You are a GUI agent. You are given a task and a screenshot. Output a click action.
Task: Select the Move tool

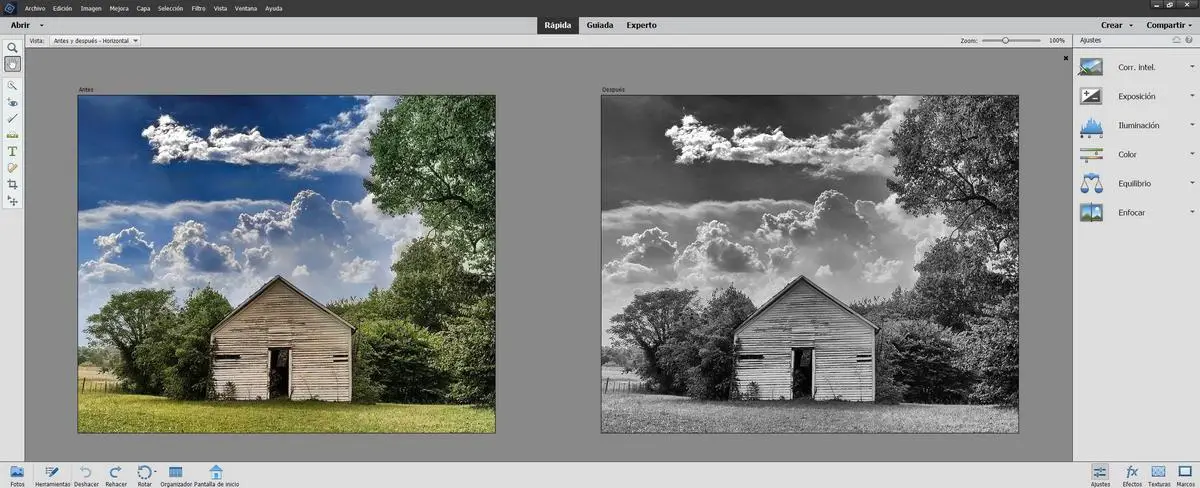click(12, 201)
